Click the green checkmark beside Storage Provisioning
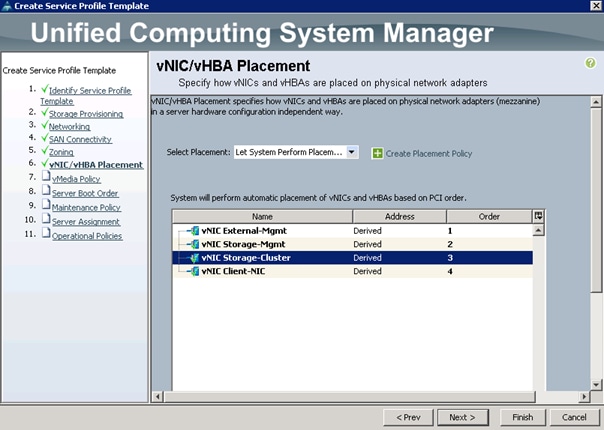Screen dimensions: 604x430 (45, 112)
